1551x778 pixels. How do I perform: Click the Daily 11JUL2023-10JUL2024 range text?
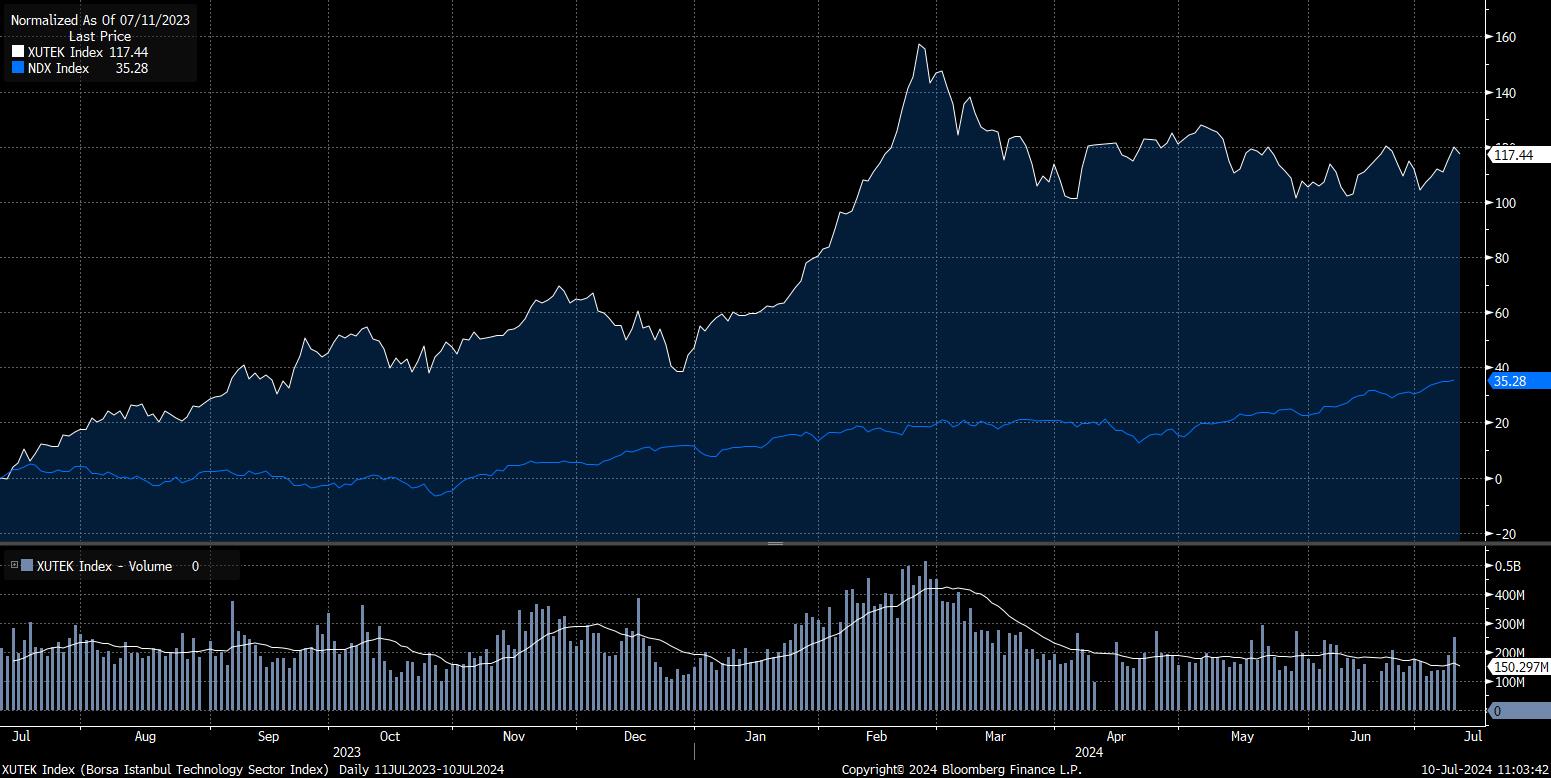pos(421,769)
